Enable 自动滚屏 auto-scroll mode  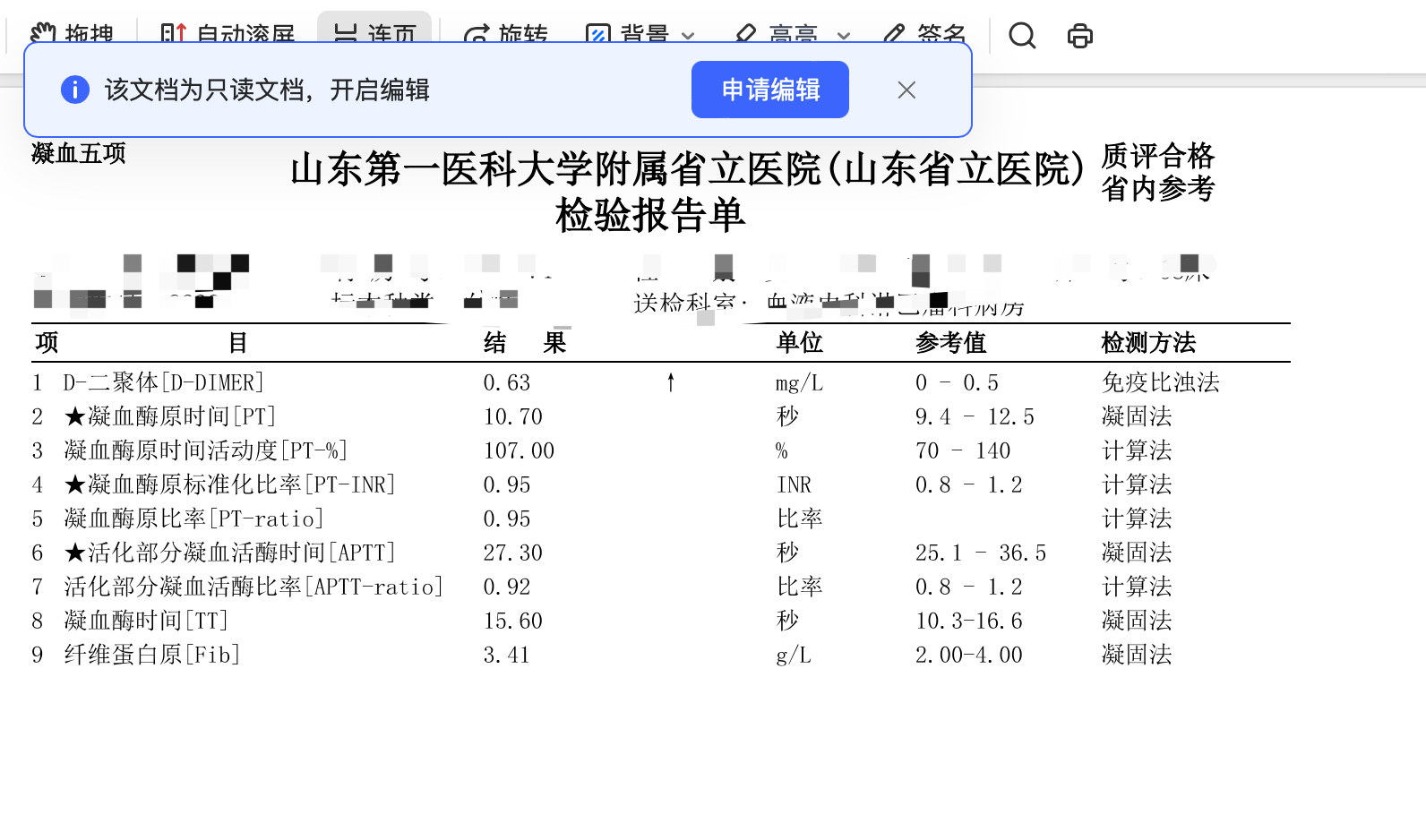(228, 36)
